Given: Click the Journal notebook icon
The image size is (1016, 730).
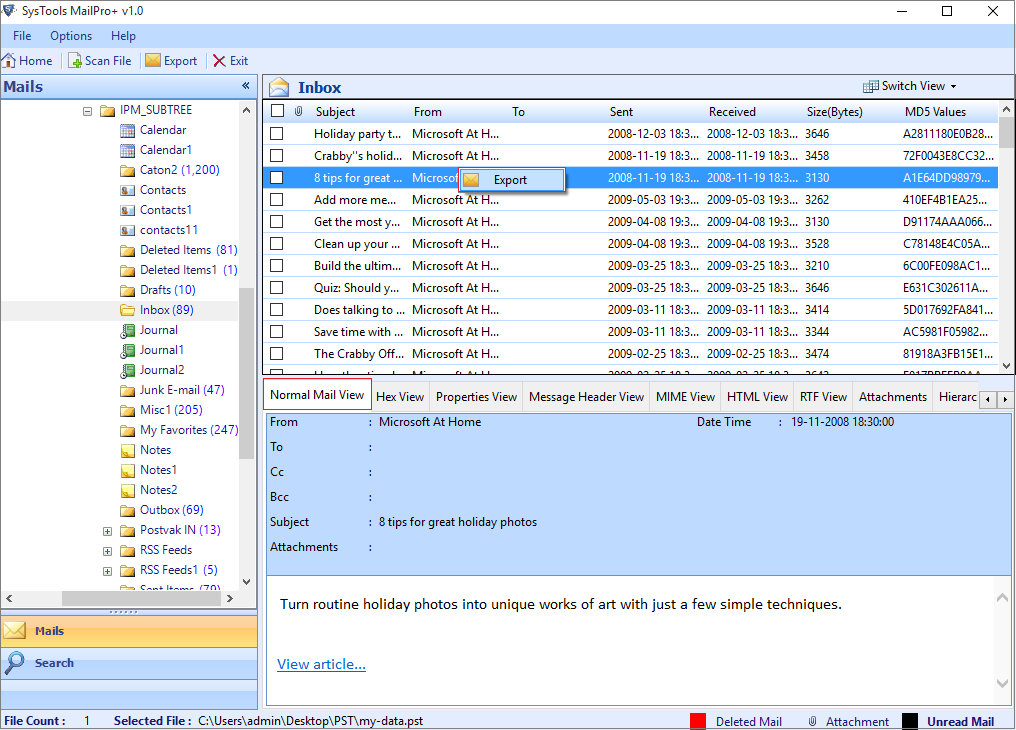Looking at the screenshot, I should pos(128,331).
